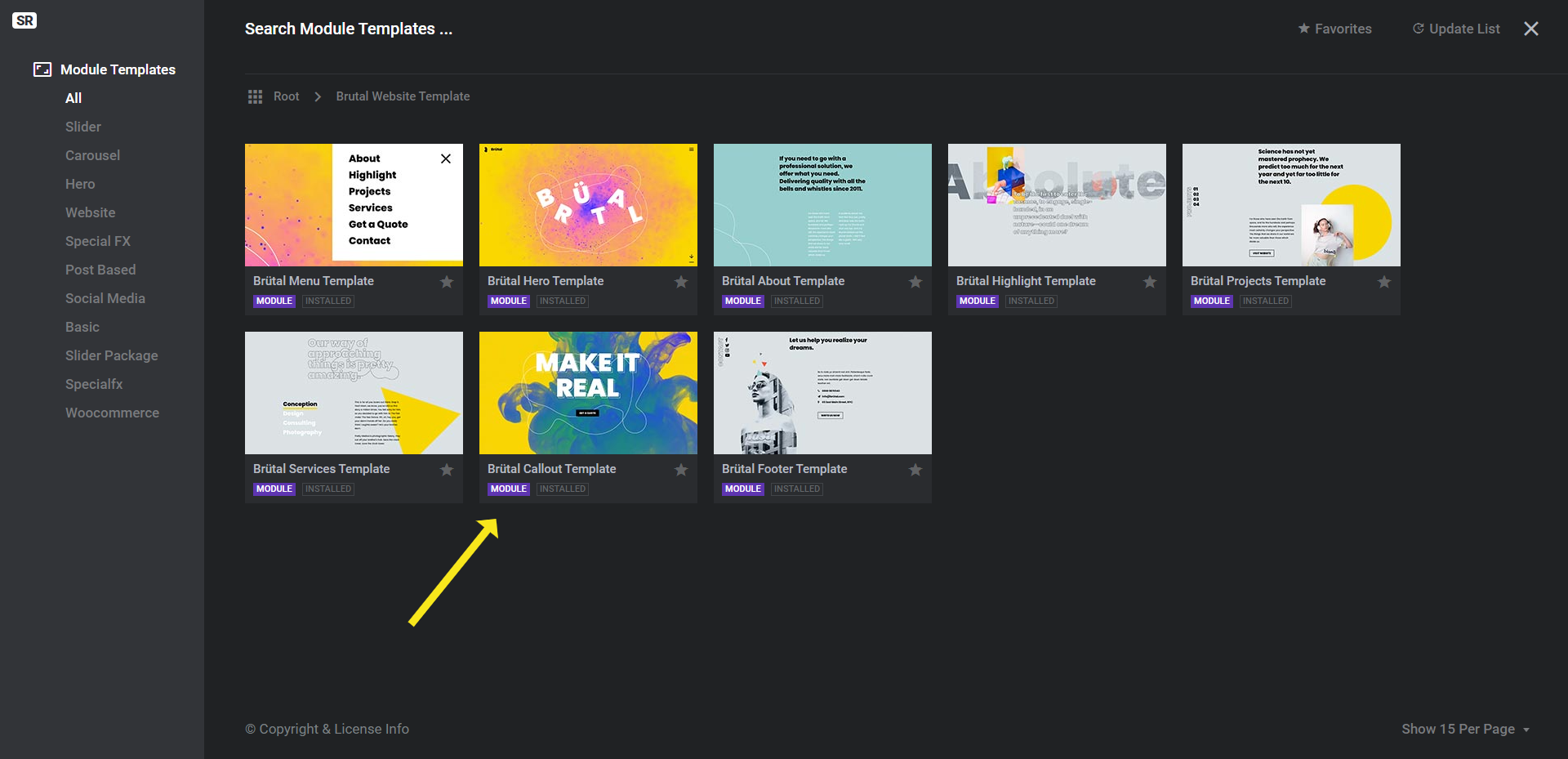Click INSTALLED tag on Brütal Footer Template

pyautogui.click(x=797, y=489)
